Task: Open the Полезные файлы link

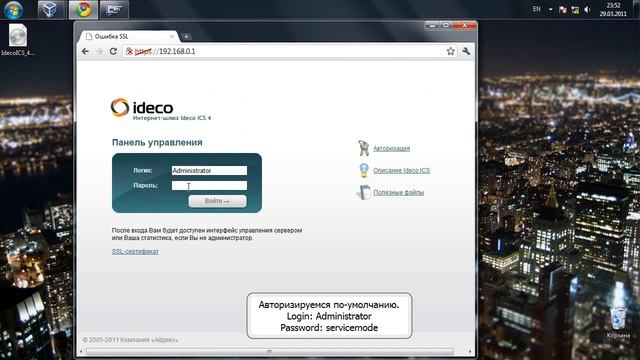Action: coord(398,193)
